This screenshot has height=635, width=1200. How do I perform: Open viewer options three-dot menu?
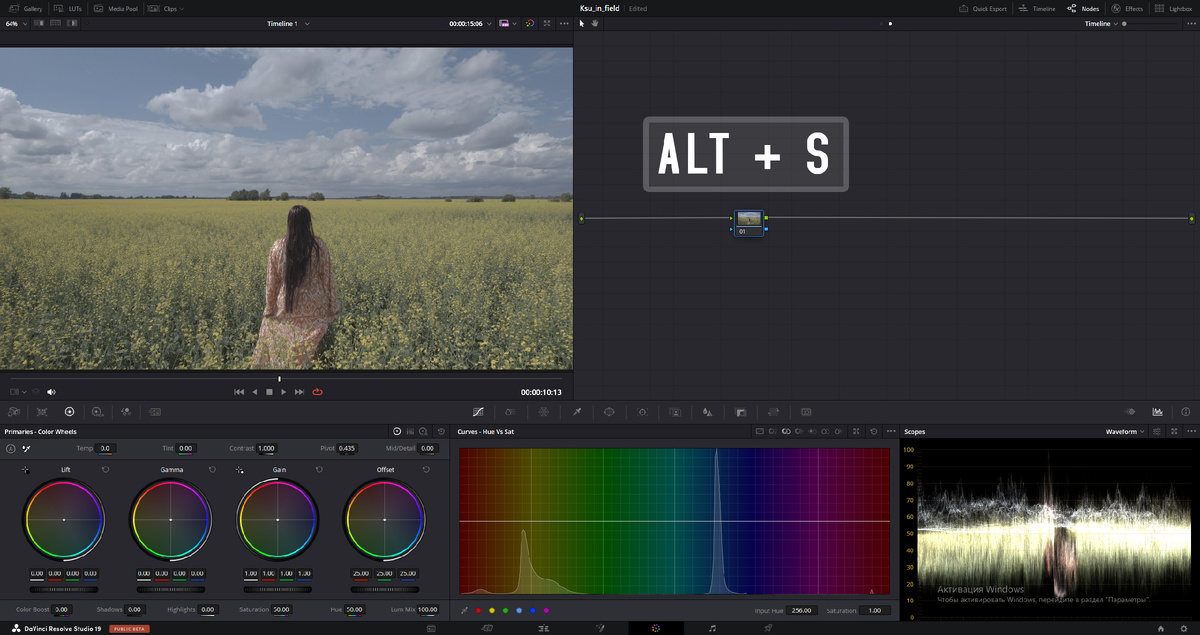(564, 23)
